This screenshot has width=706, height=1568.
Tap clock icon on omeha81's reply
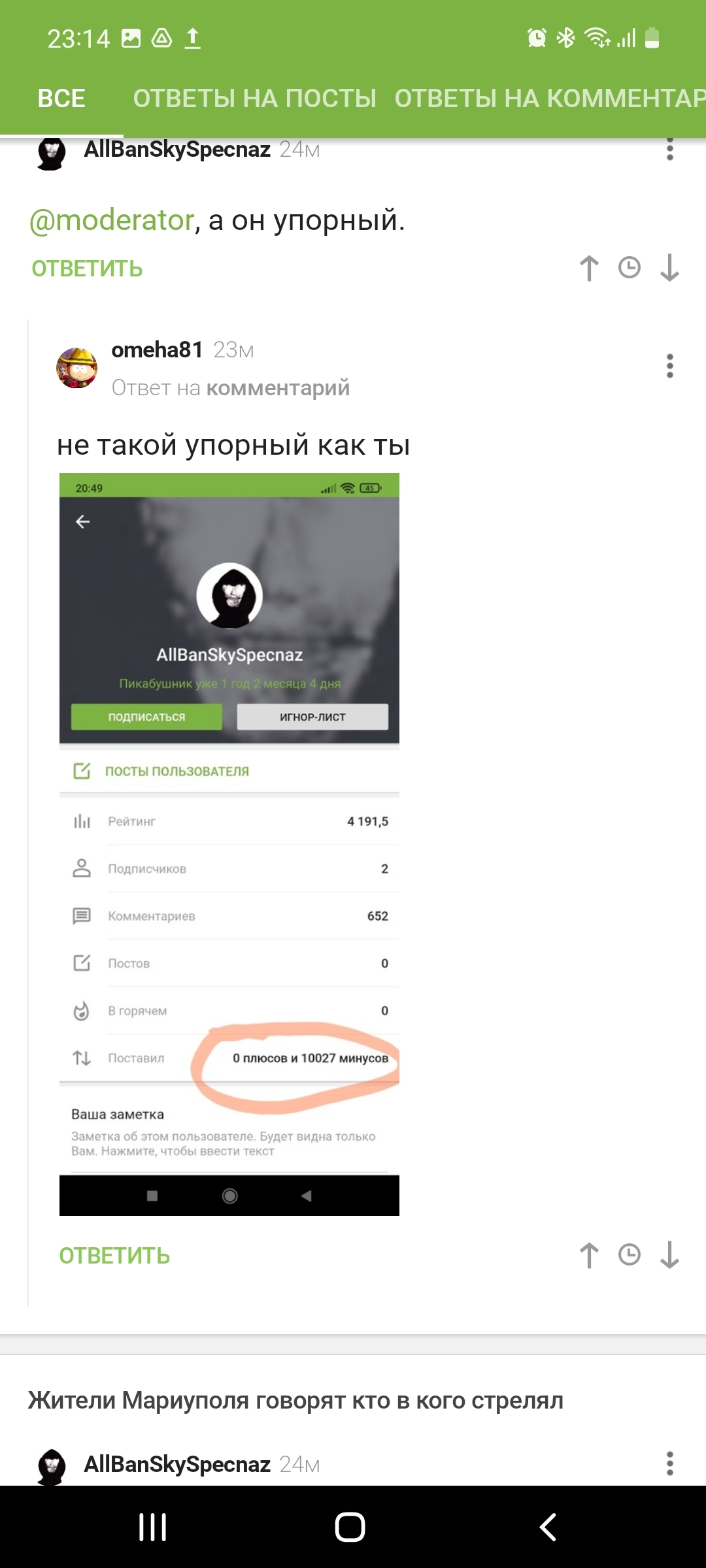[x=630, y=1254]
